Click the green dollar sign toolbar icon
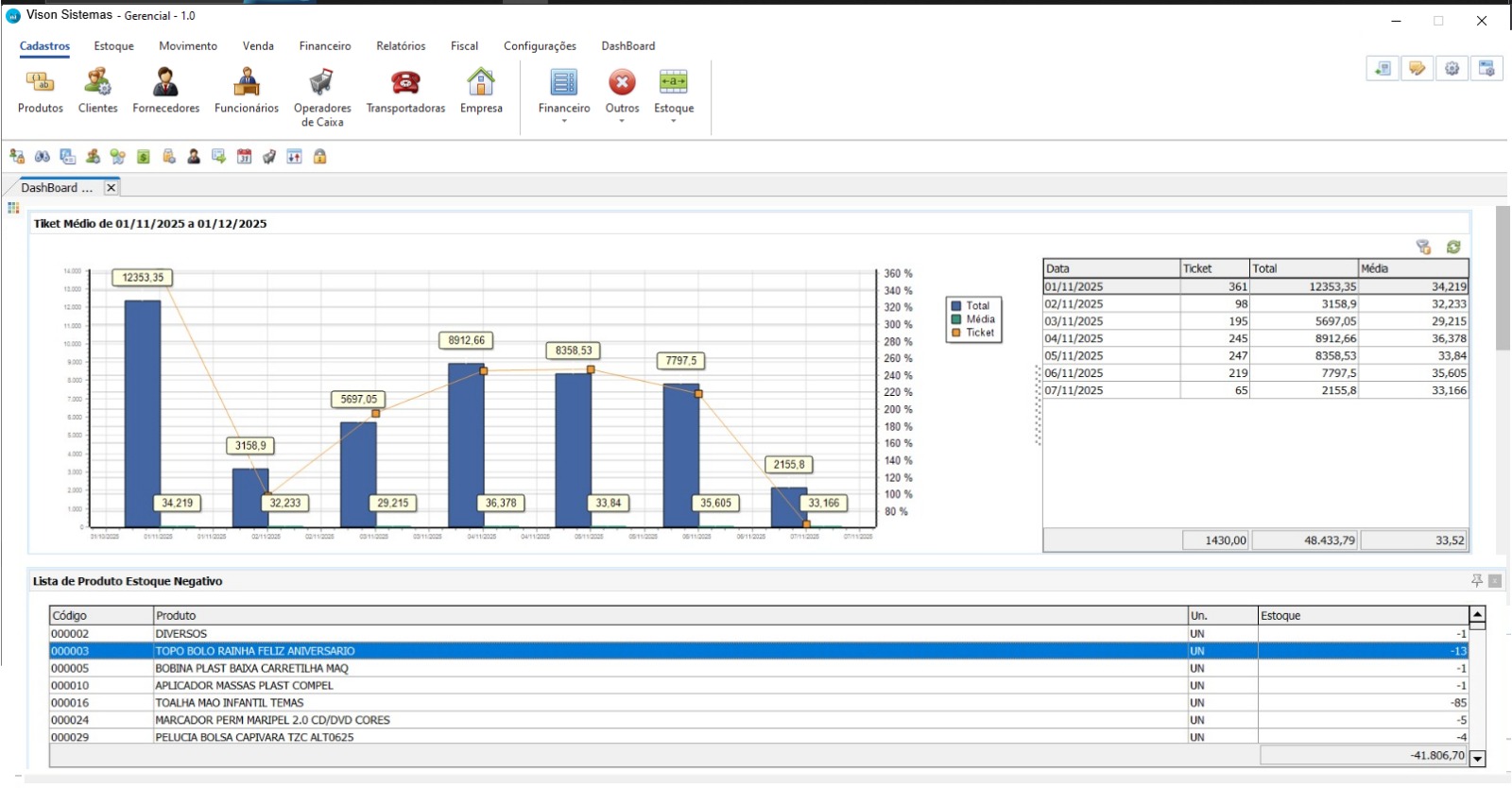The width and height of the screenshot is (1512, 788). click(144, 157)
